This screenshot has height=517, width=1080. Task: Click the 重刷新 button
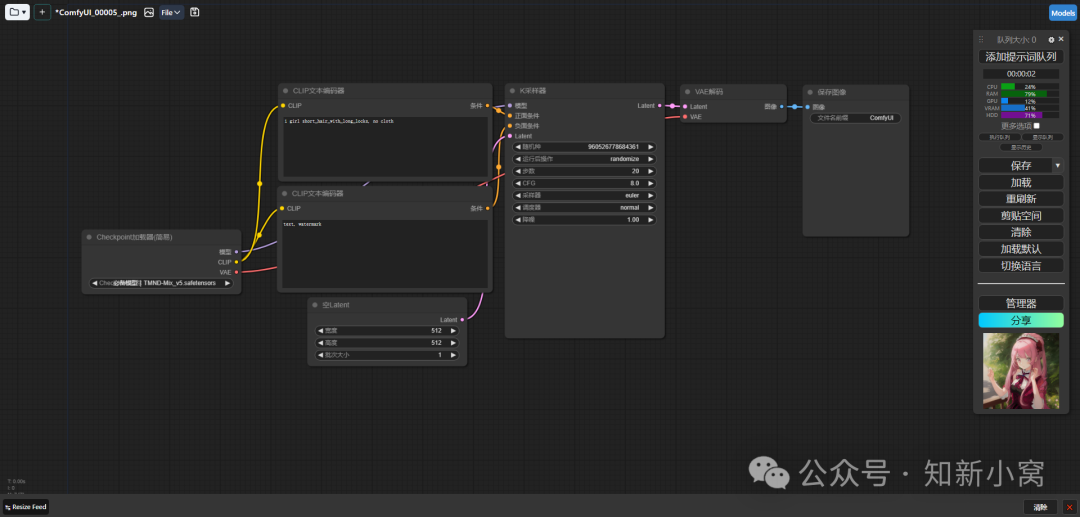pos(1021,199)
